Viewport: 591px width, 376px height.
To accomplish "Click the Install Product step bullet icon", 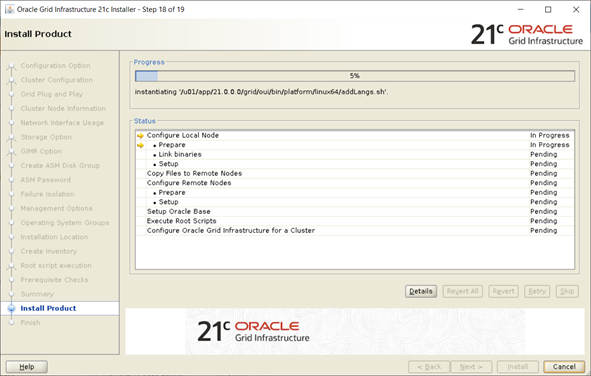I will (x=11, y=309).
